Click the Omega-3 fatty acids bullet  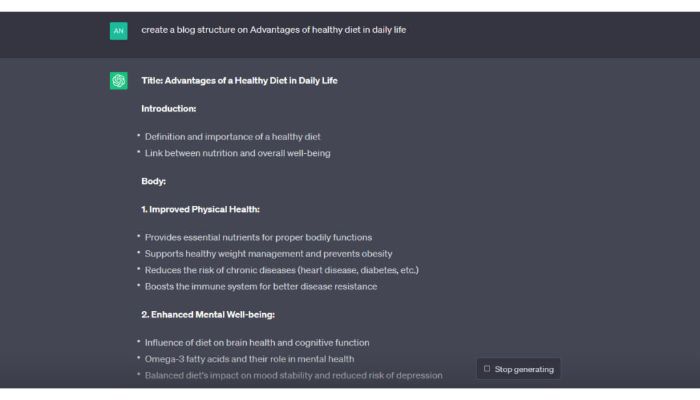pyautogui.click(x=249, y=359)
